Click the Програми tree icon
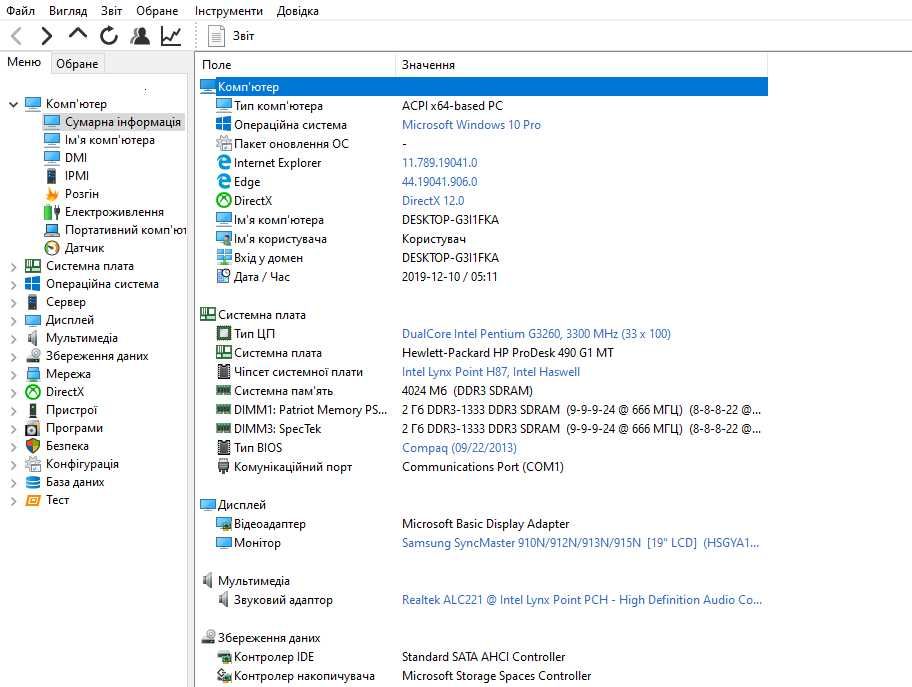912x687 pixels. 33,428
